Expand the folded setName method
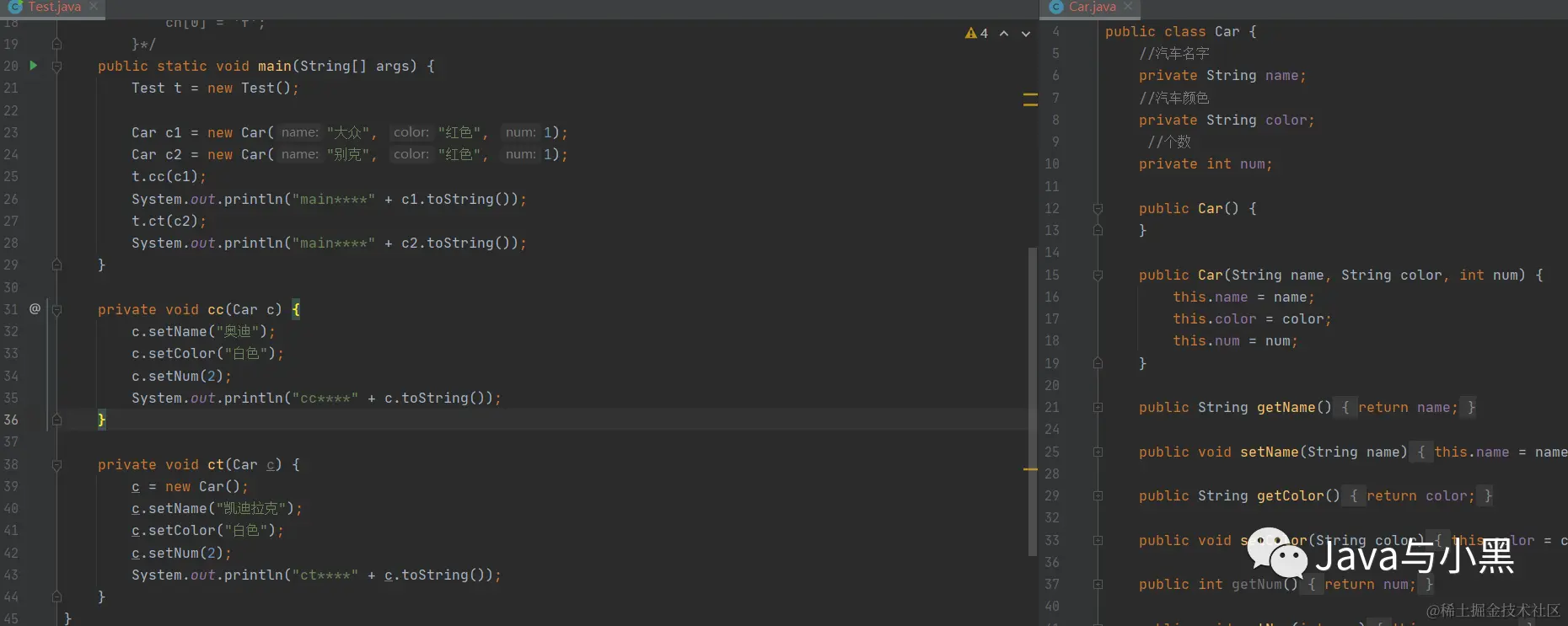Screen dimensions: 1568x626 coord(1098,452)
